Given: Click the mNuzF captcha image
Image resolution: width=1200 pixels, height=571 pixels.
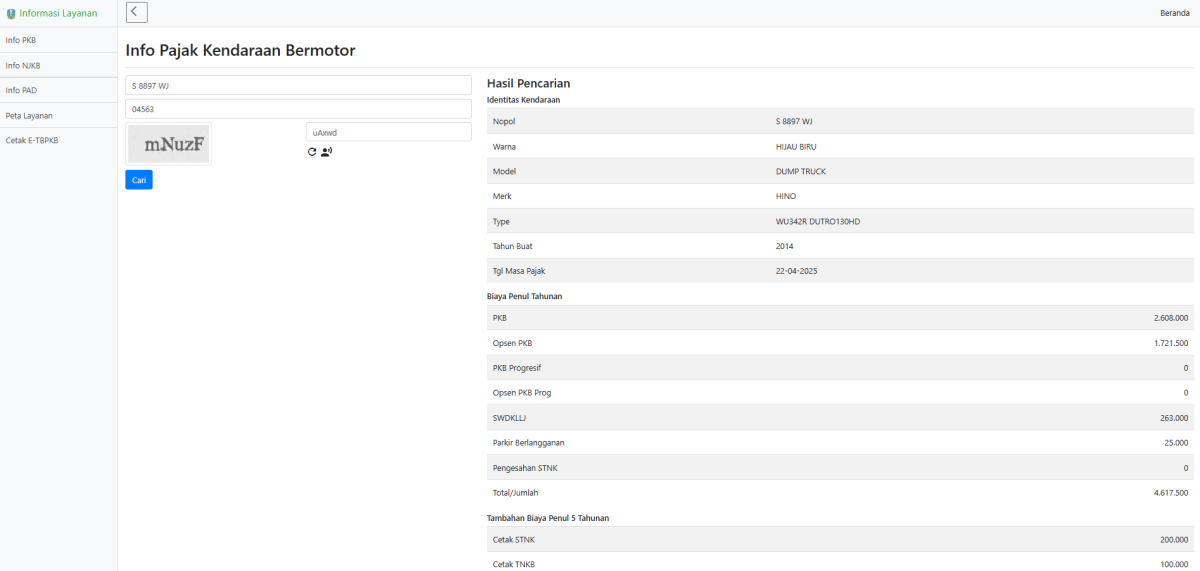Looking at the screenshot, I should point(168,144).
